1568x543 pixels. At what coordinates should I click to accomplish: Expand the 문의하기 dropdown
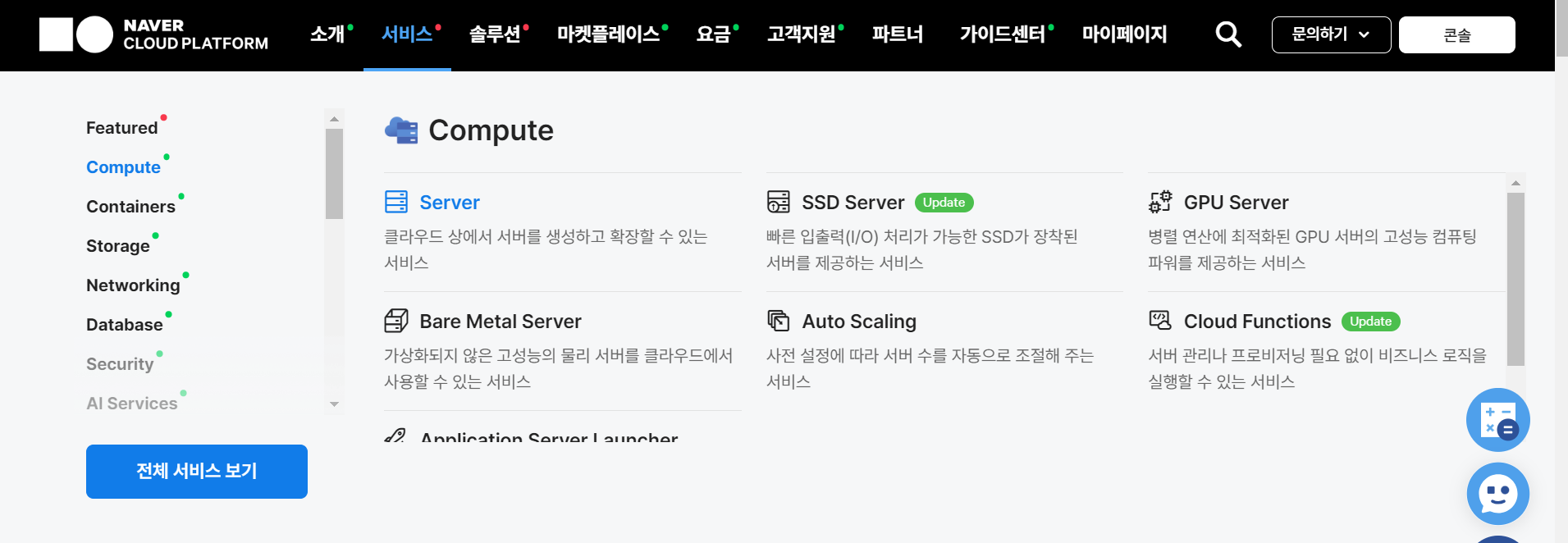coord(1331,34)
